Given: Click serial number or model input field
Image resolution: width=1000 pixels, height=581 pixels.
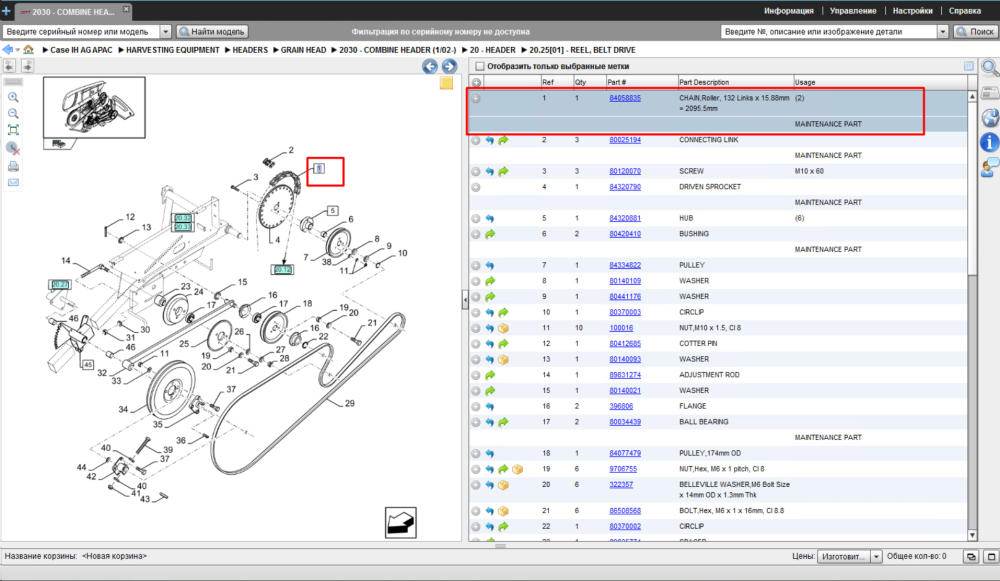Looking at the screenshot, I should [81, 31].
